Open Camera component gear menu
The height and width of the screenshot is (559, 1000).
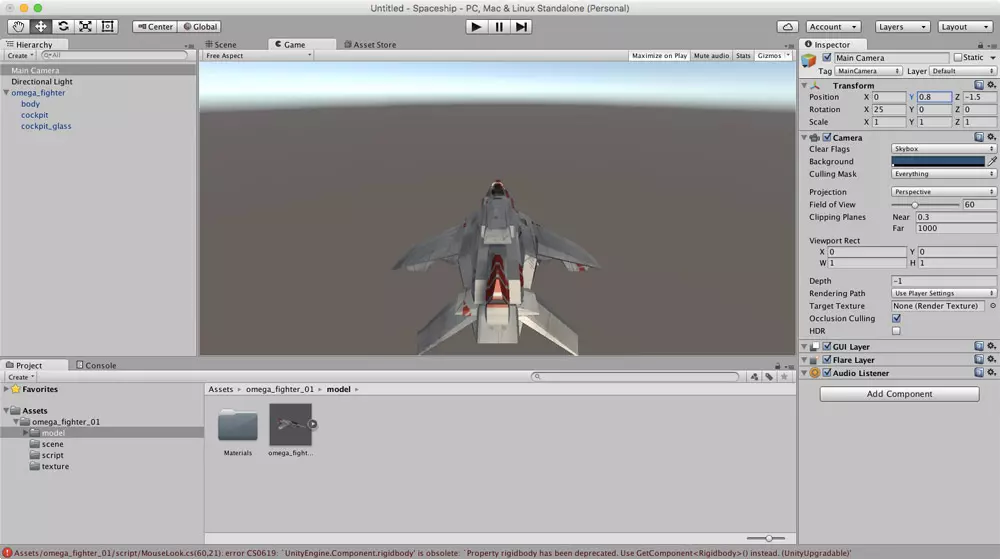click(x=991, y=137)
